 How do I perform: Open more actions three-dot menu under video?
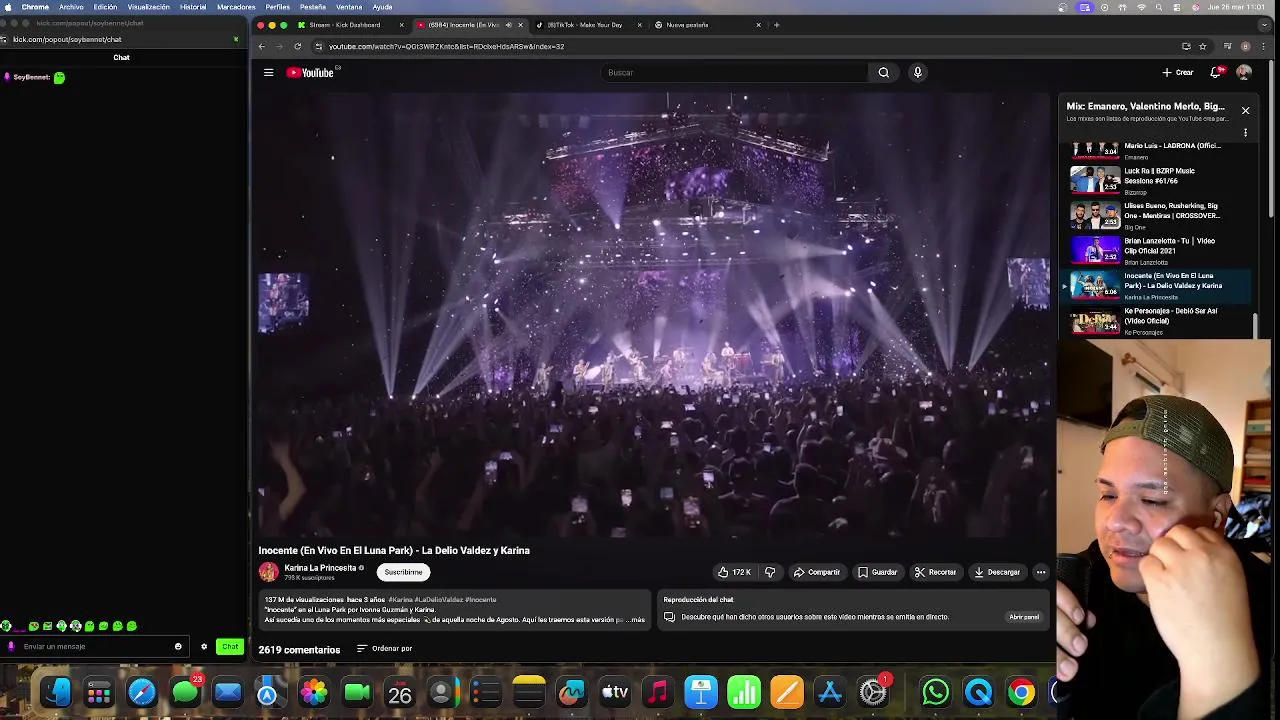pos(1041,572)
